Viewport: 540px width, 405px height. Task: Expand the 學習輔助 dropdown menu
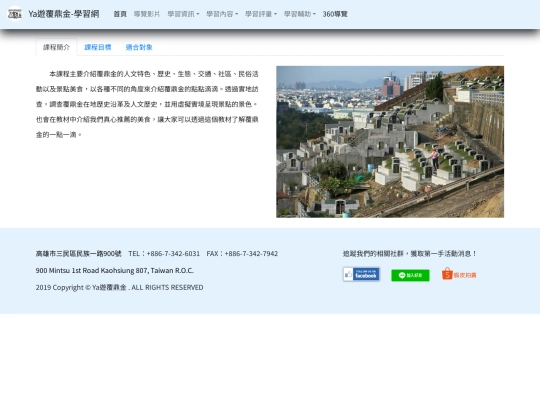300,14
